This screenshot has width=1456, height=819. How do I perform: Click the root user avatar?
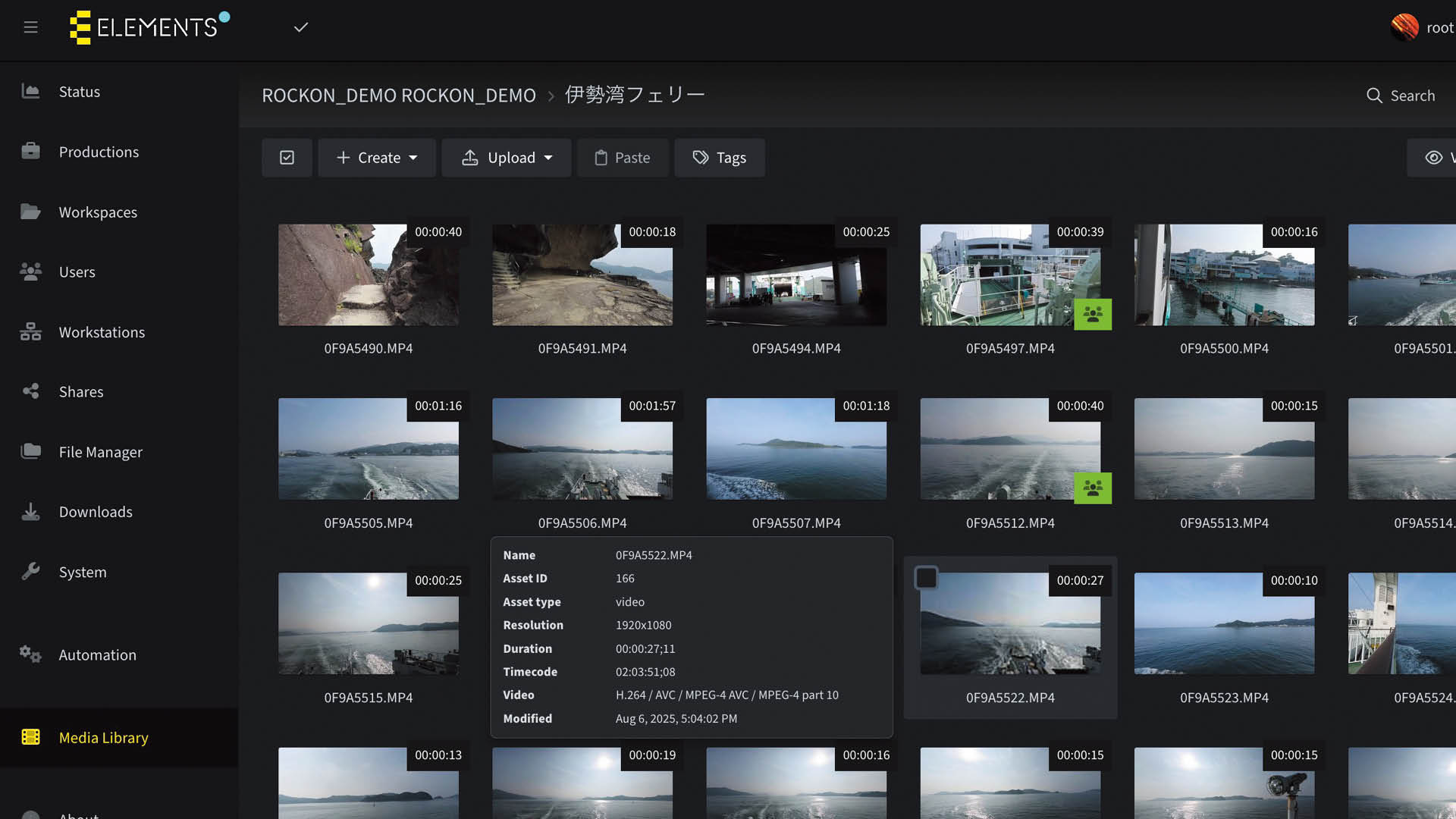[1404, 27]
